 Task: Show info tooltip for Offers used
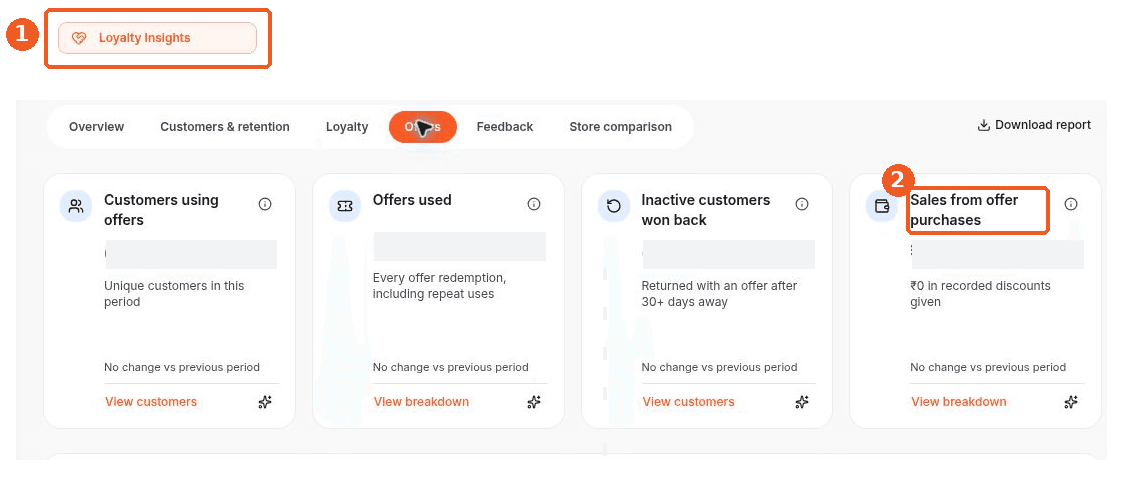[534, 204]
